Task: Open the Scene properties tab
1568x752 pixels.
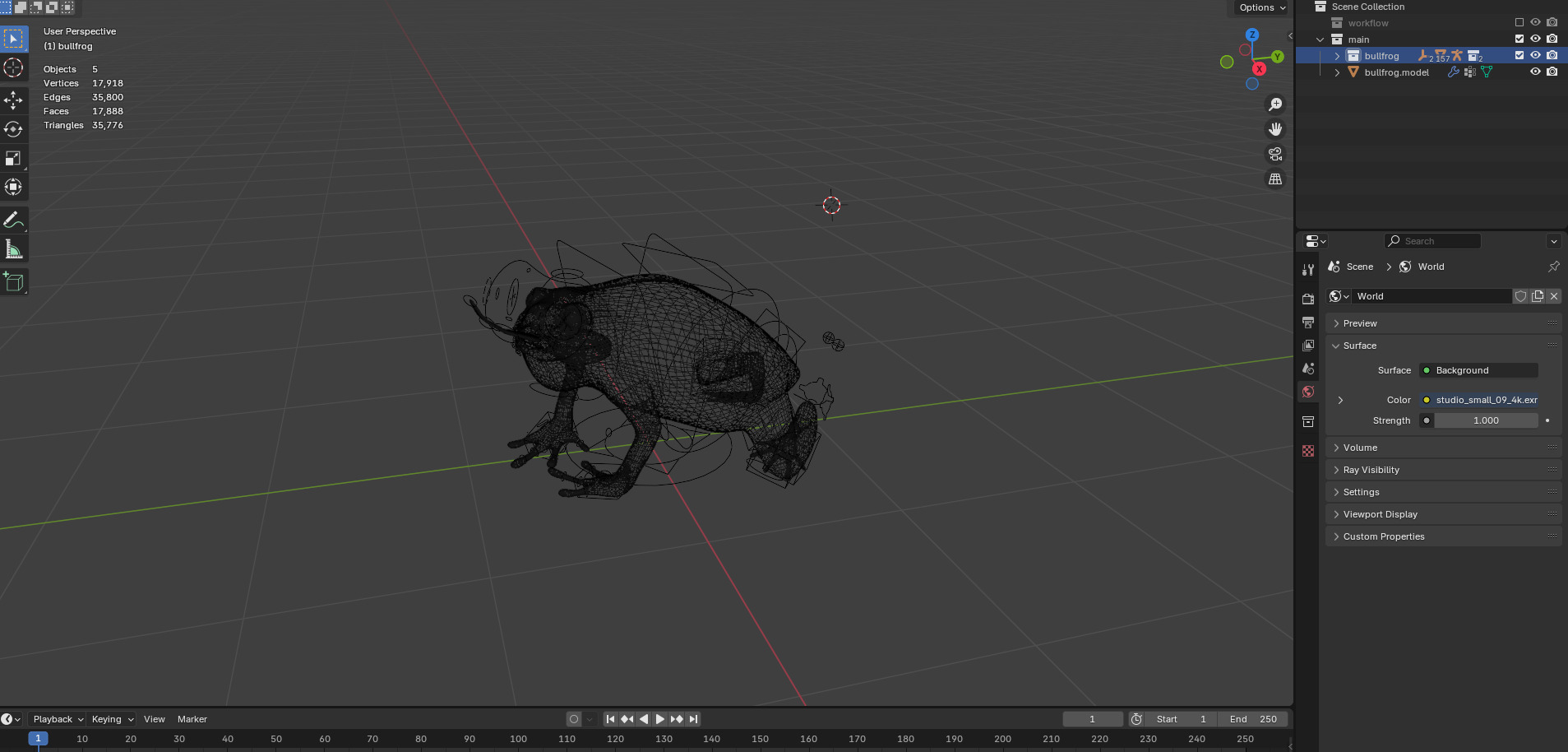Action: coord(1308,369)
